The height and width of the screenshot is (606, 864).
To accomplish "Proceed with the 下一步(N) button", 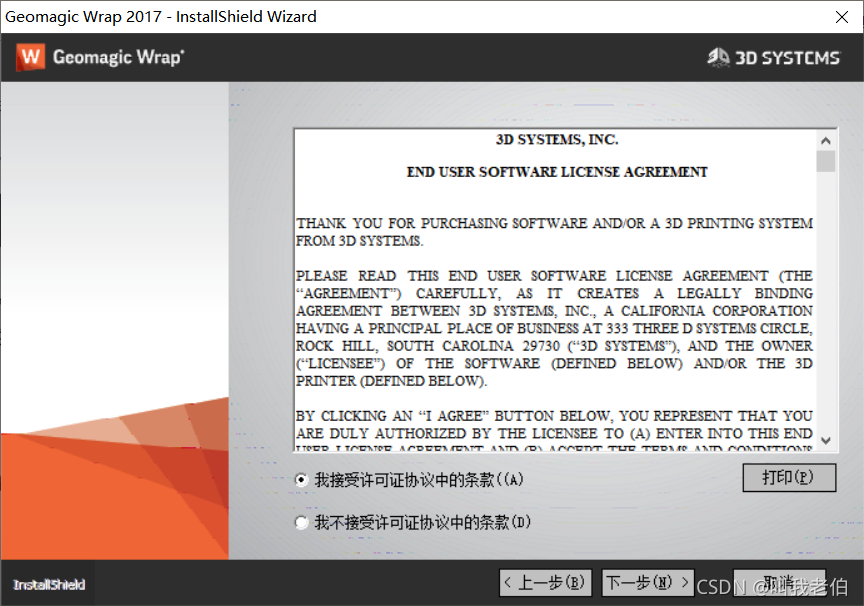I will 648,583.
